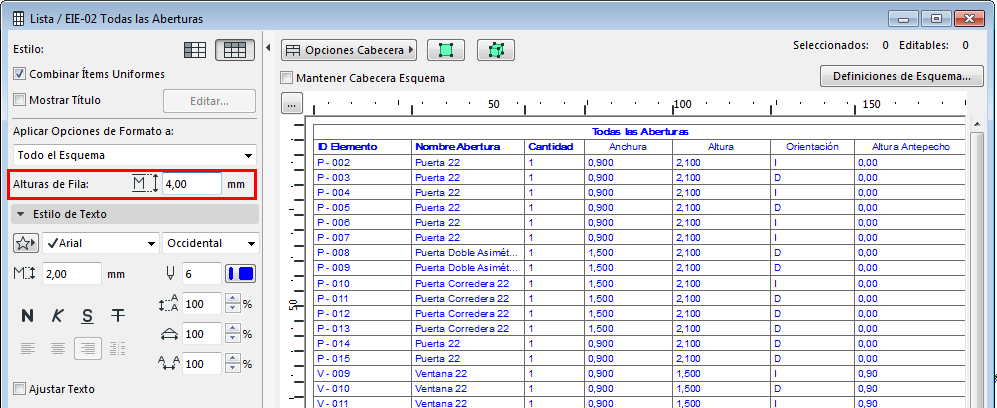Click the collapse left panel arrow

point(268,48)
